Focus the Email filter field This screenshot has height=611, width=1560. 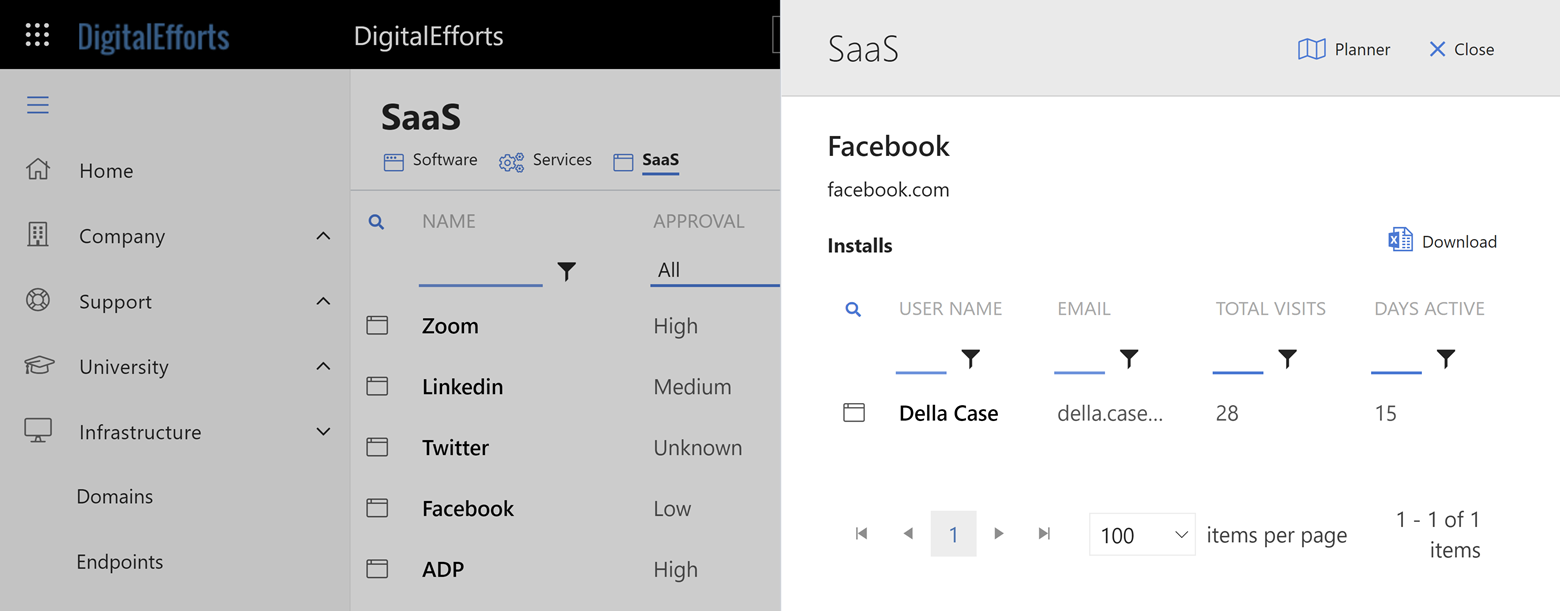pos(1079,358)
